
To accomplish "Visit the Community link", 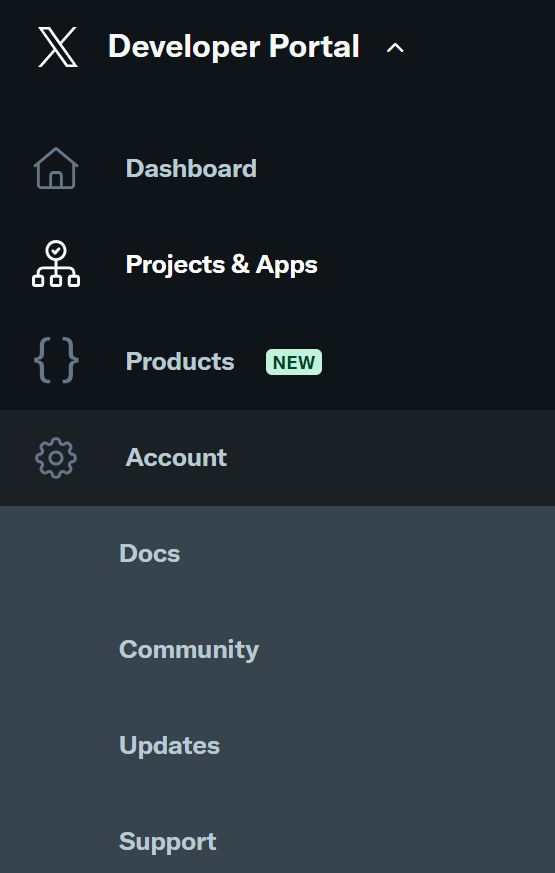I will click(189, 650).
